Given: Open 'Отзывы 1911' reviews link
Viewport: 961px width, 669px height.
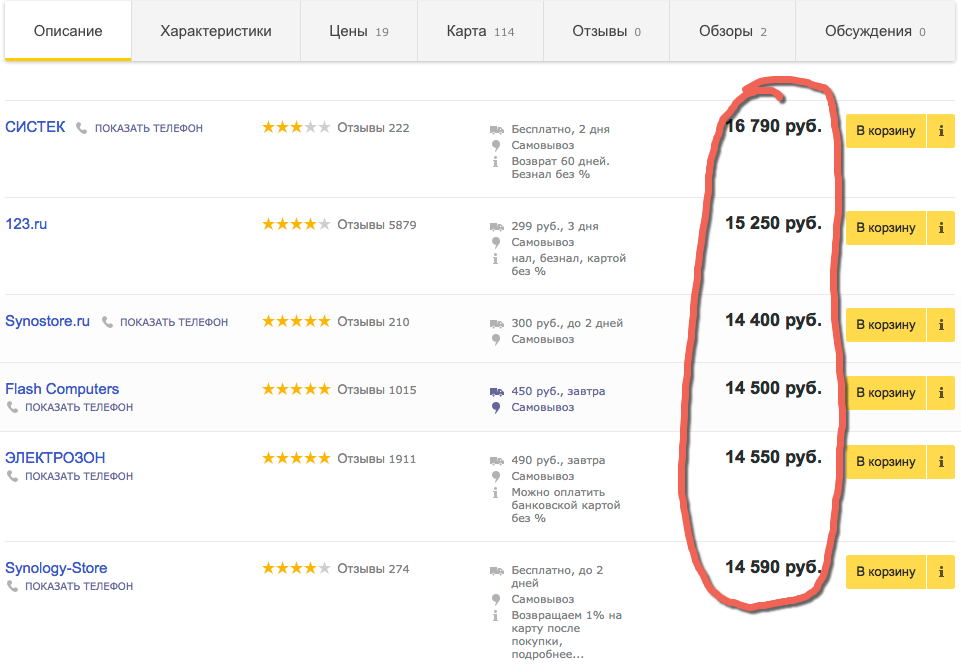Looking at the screenshot, I should pyautogui.click(x=377, y=459).
